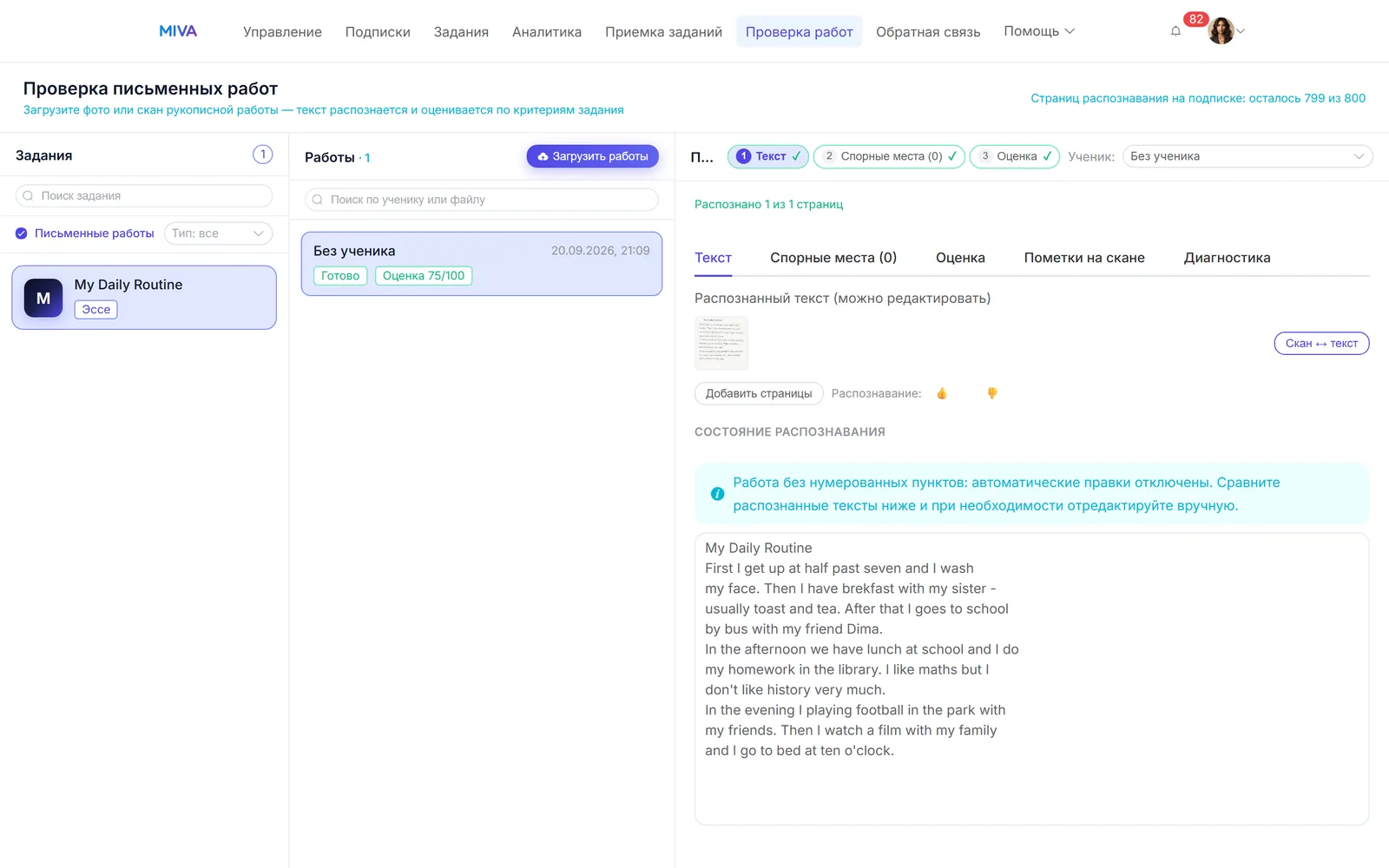Viewport: 1389px width, 868px height.
Task: Select the My Daily Routine task card
Action: 144,298
